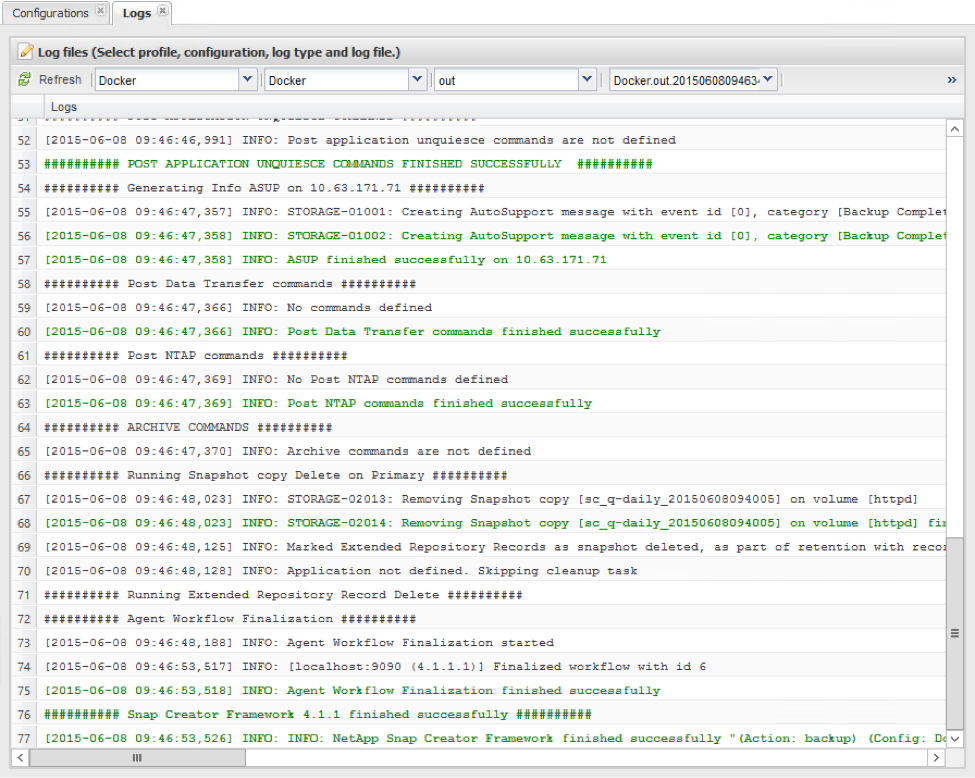The image size is (975, 778).
Task: Click the Log files pencil icon
Action: 26,51
